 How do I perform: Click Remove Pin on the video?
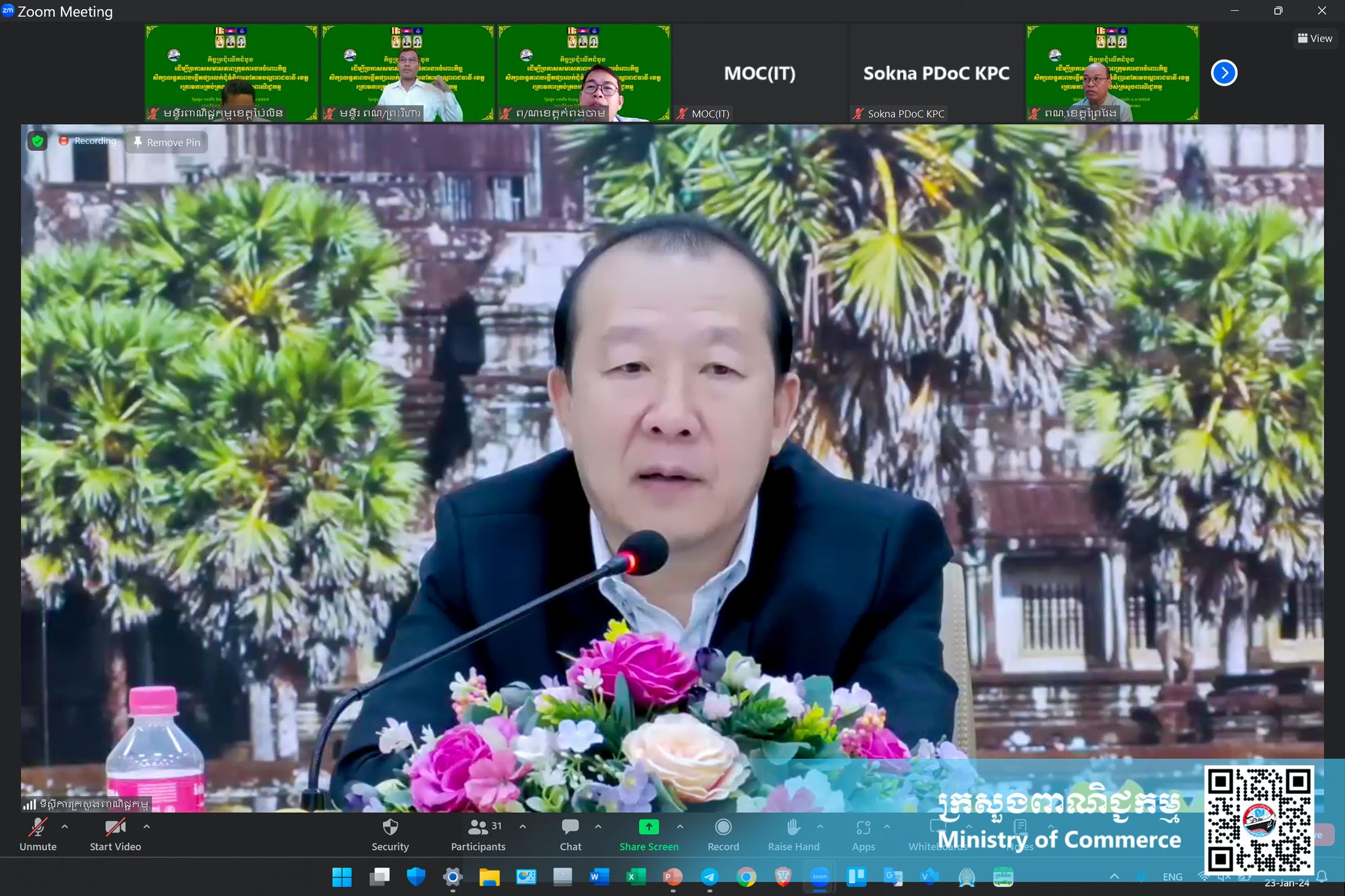167,142
